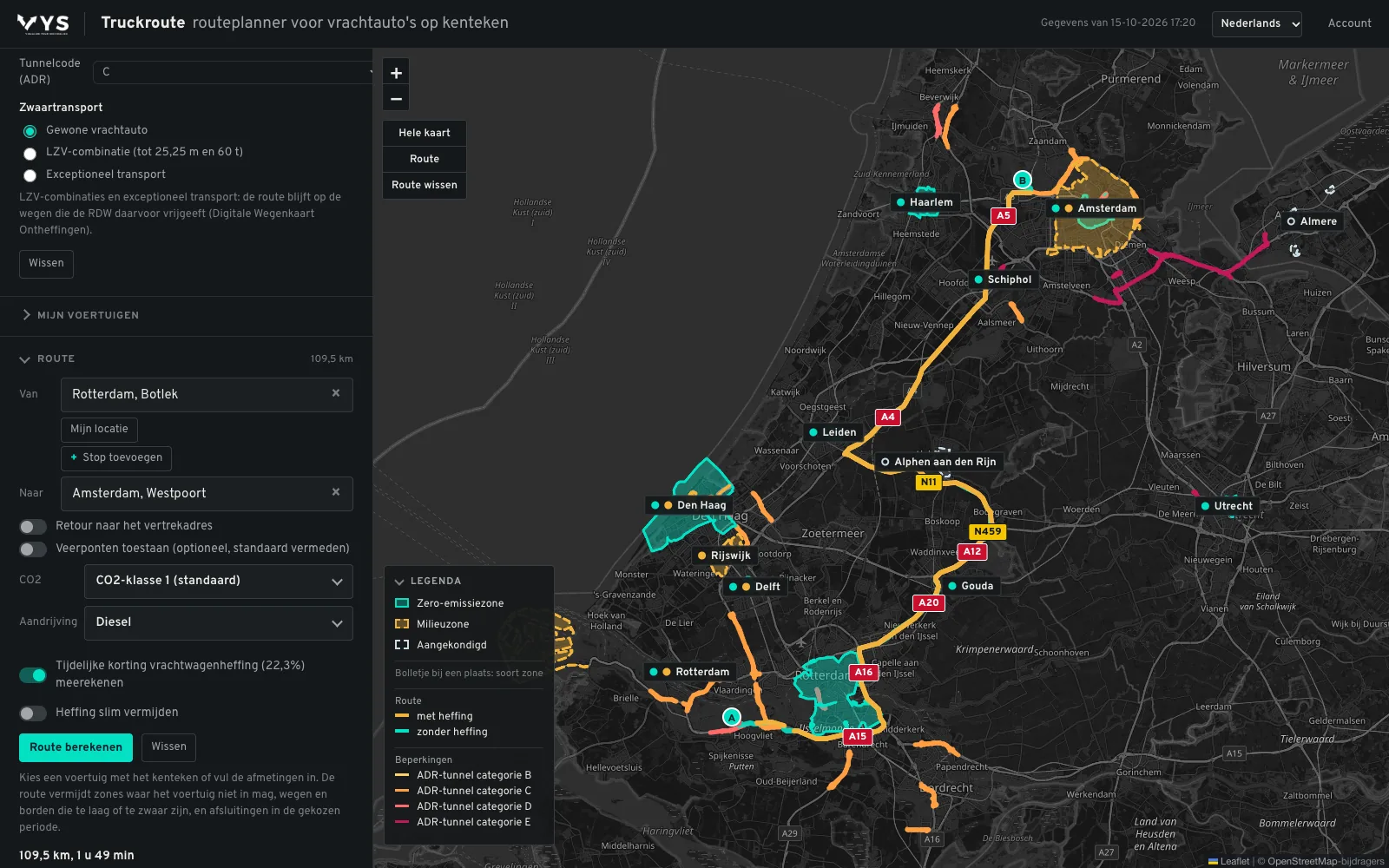Click route start marker A on map
The width and height of the screenshot is (1389, 868).
[732, 717]
